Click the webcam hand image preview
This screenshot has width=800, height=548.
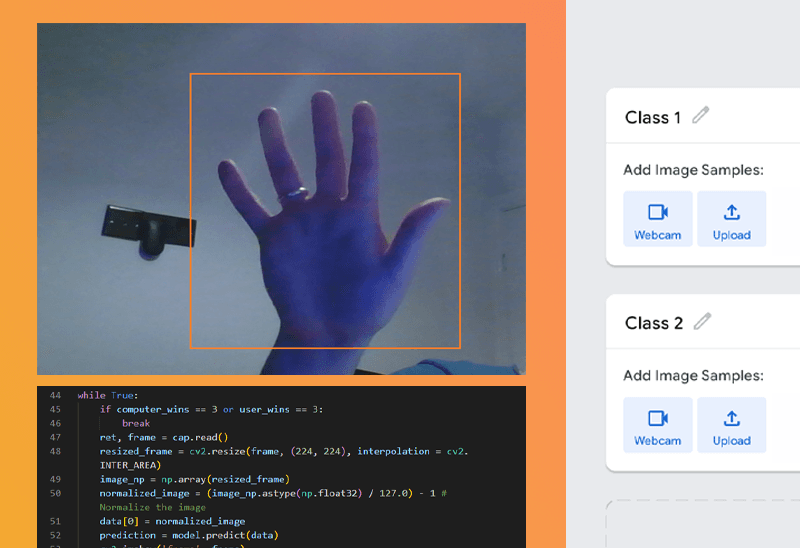[x=281, y=199]
